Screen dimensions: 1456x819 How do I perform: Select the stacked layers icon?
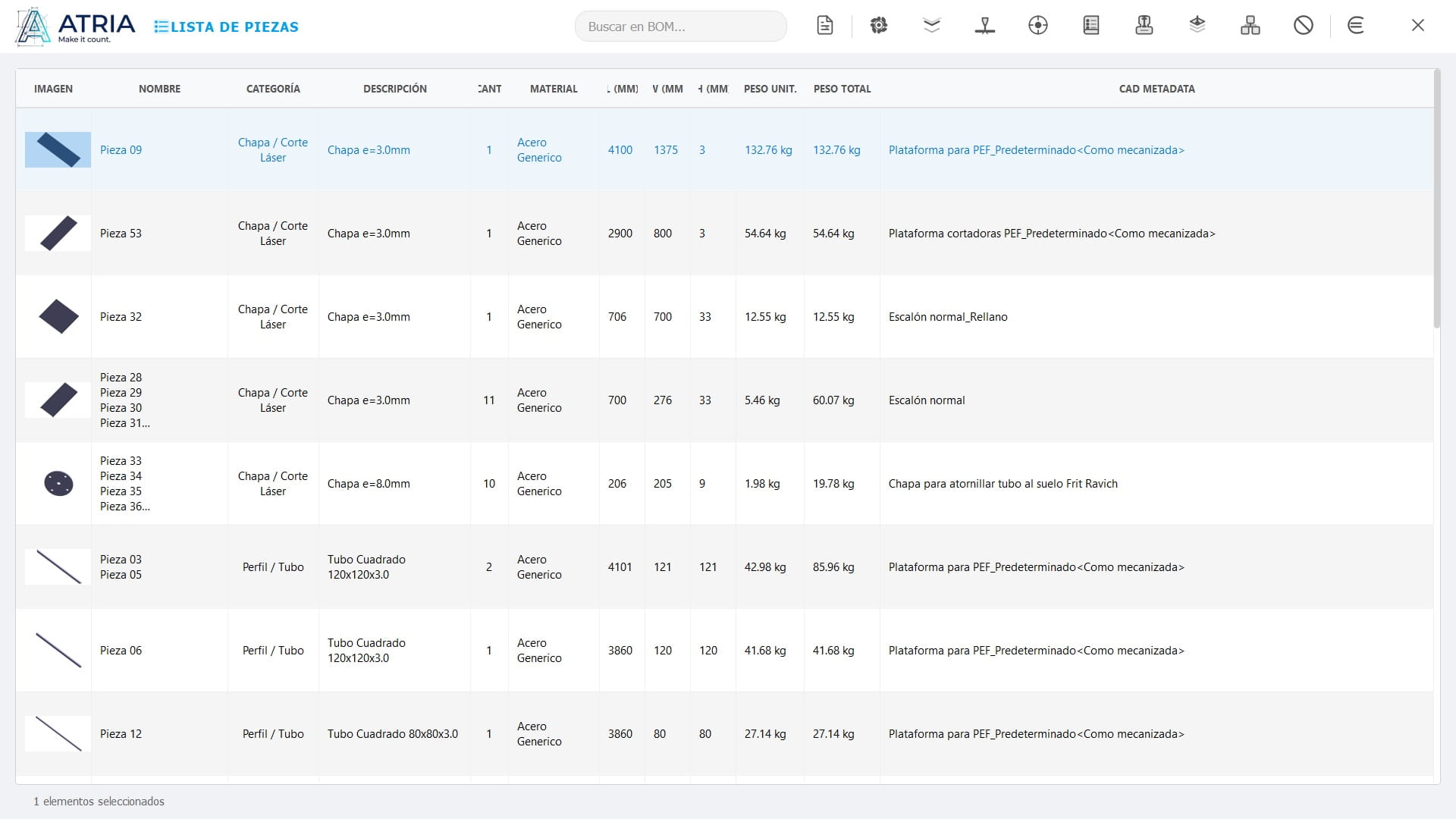(1197, 26)
